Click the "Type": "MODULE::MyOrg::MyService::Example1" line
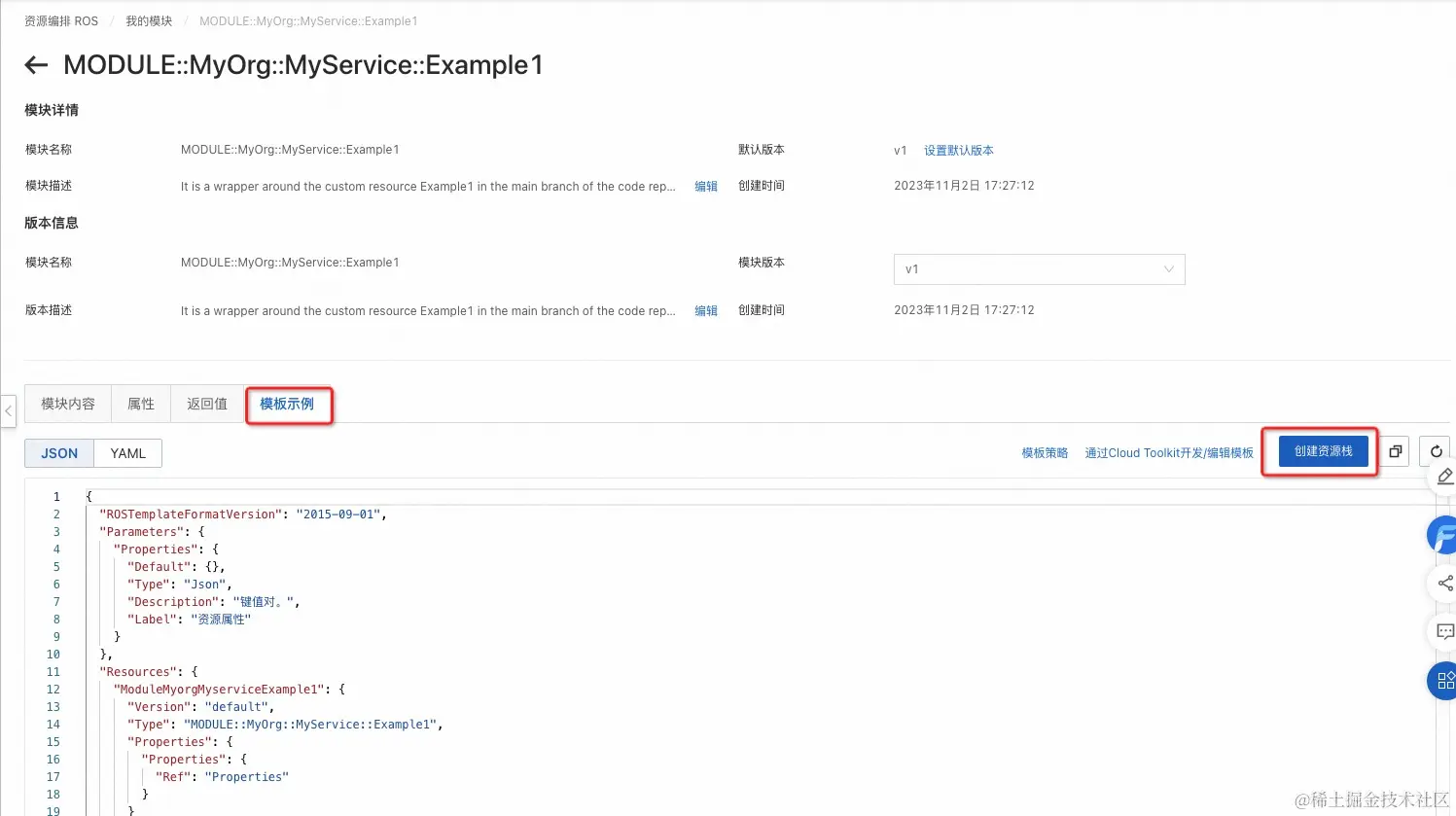 (x=285, y=725)
